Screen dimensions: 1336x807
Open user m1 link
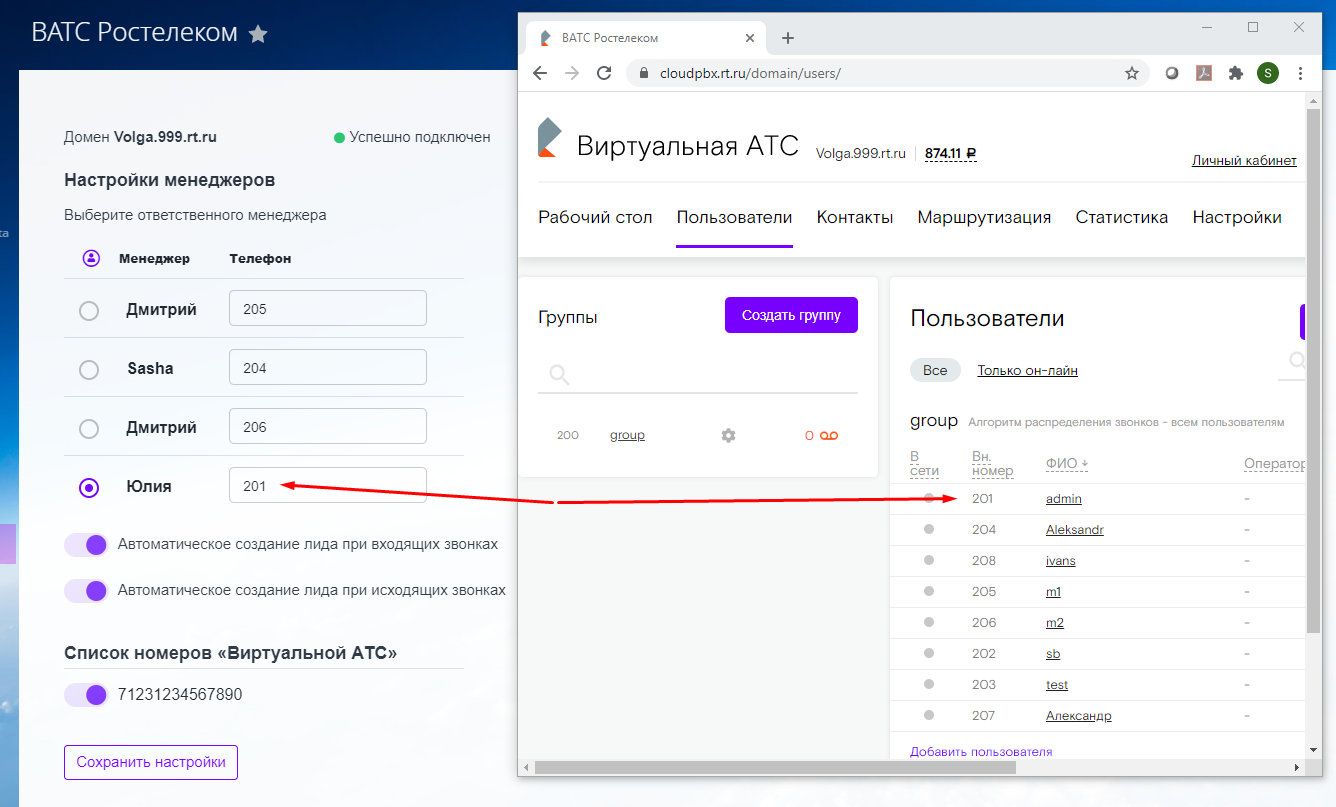pos(1053,591)
